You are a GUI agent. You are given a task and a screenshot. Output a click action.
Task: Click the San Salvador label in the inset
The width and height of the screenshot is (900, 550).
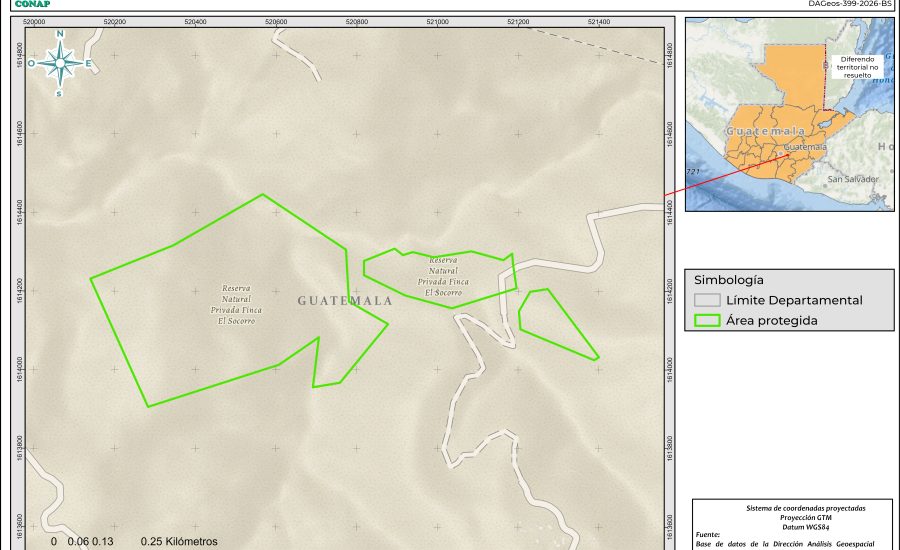(x=852, y=179)
